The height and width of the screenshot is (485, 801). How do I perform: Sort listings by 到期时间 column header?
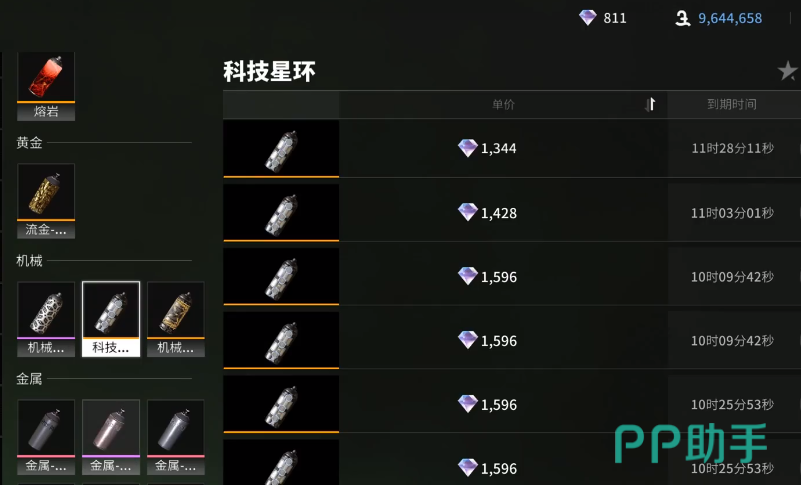[732, 104]
